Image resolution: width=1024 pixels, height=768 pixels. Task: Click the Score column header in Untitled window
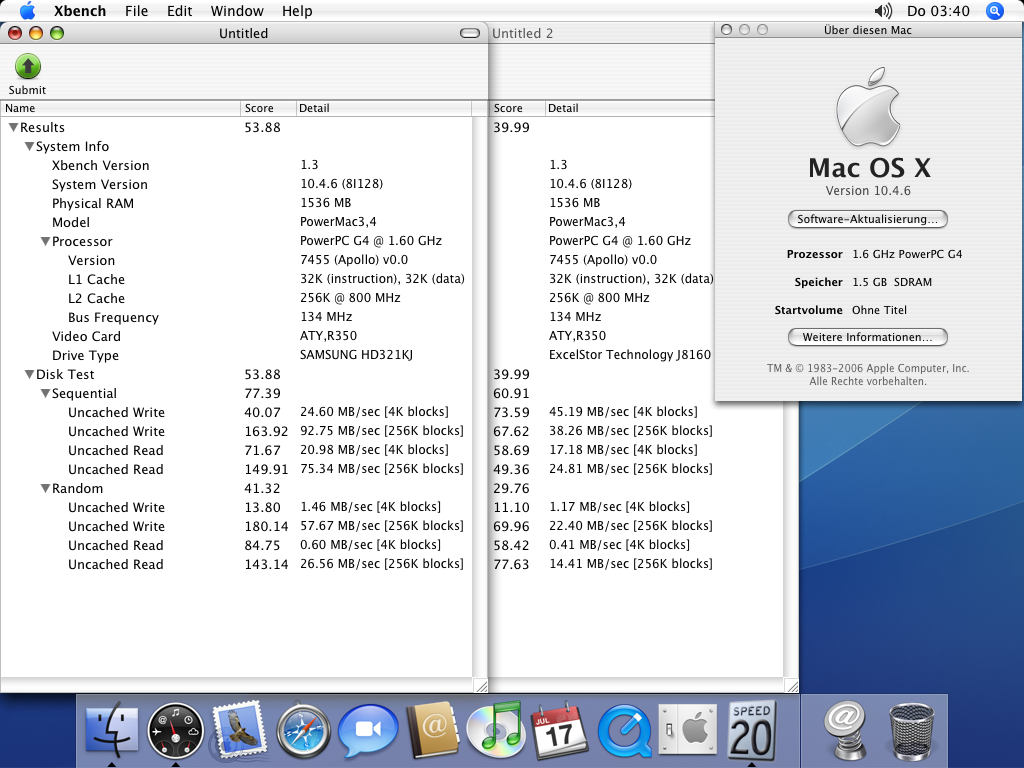(x=268, y=108)
